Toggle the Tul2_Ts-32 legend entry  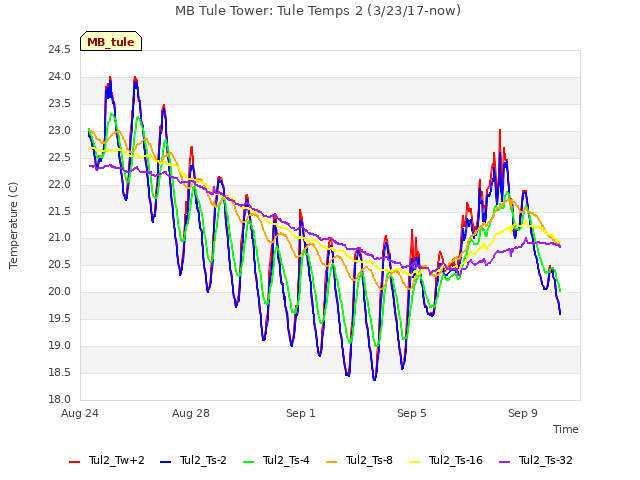(536, 461)
